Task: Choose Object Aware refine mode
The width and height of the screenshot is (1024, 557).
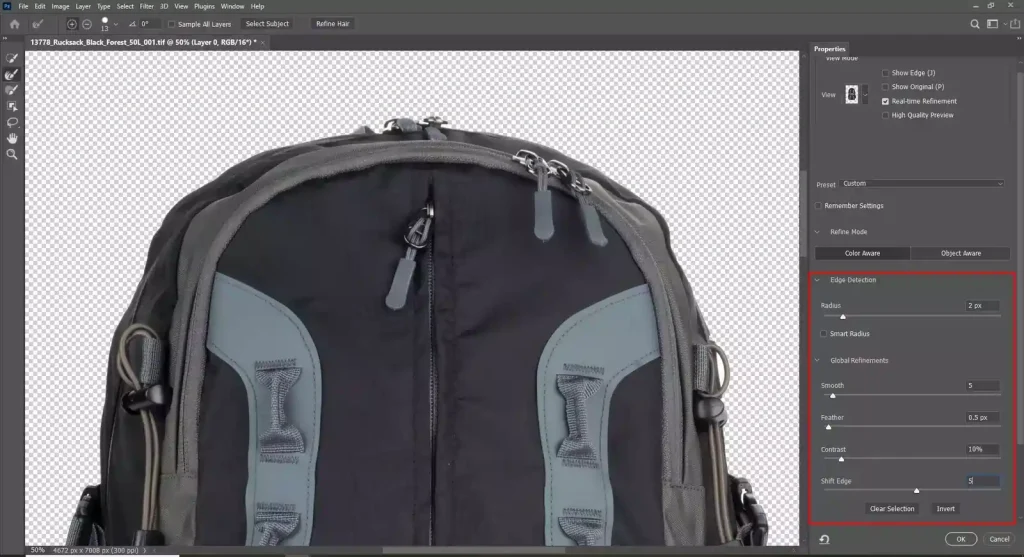Action: pyautogui.click(x=961, y=253)
